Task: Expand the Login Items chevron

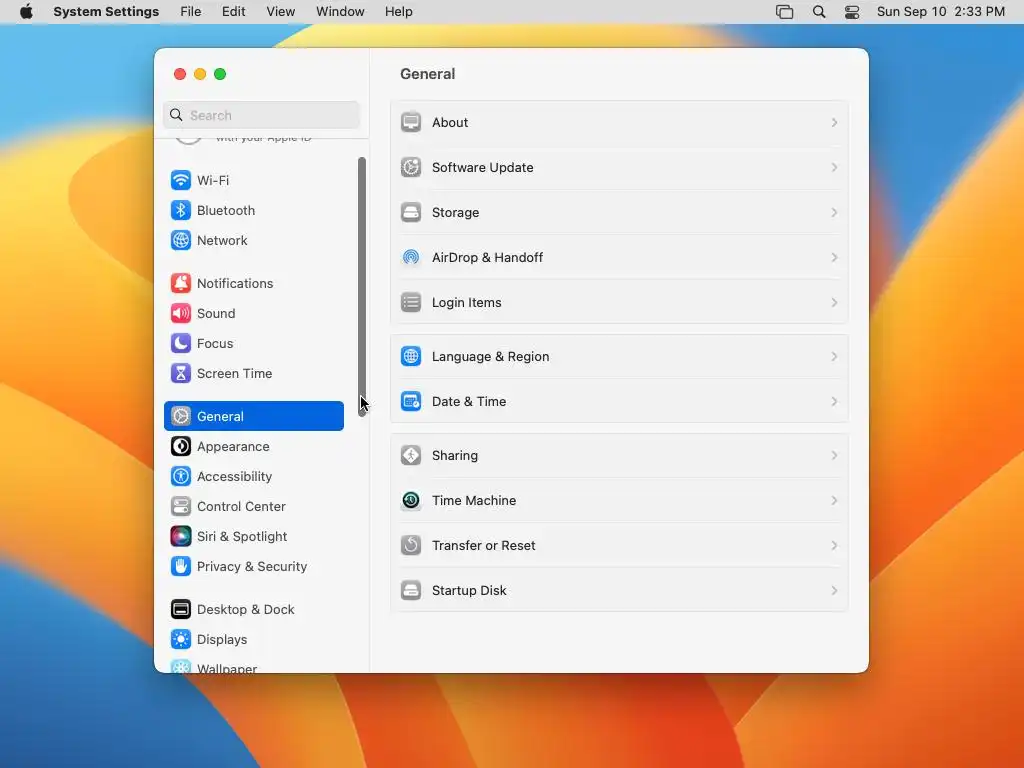Action: [x=834, y=302]
